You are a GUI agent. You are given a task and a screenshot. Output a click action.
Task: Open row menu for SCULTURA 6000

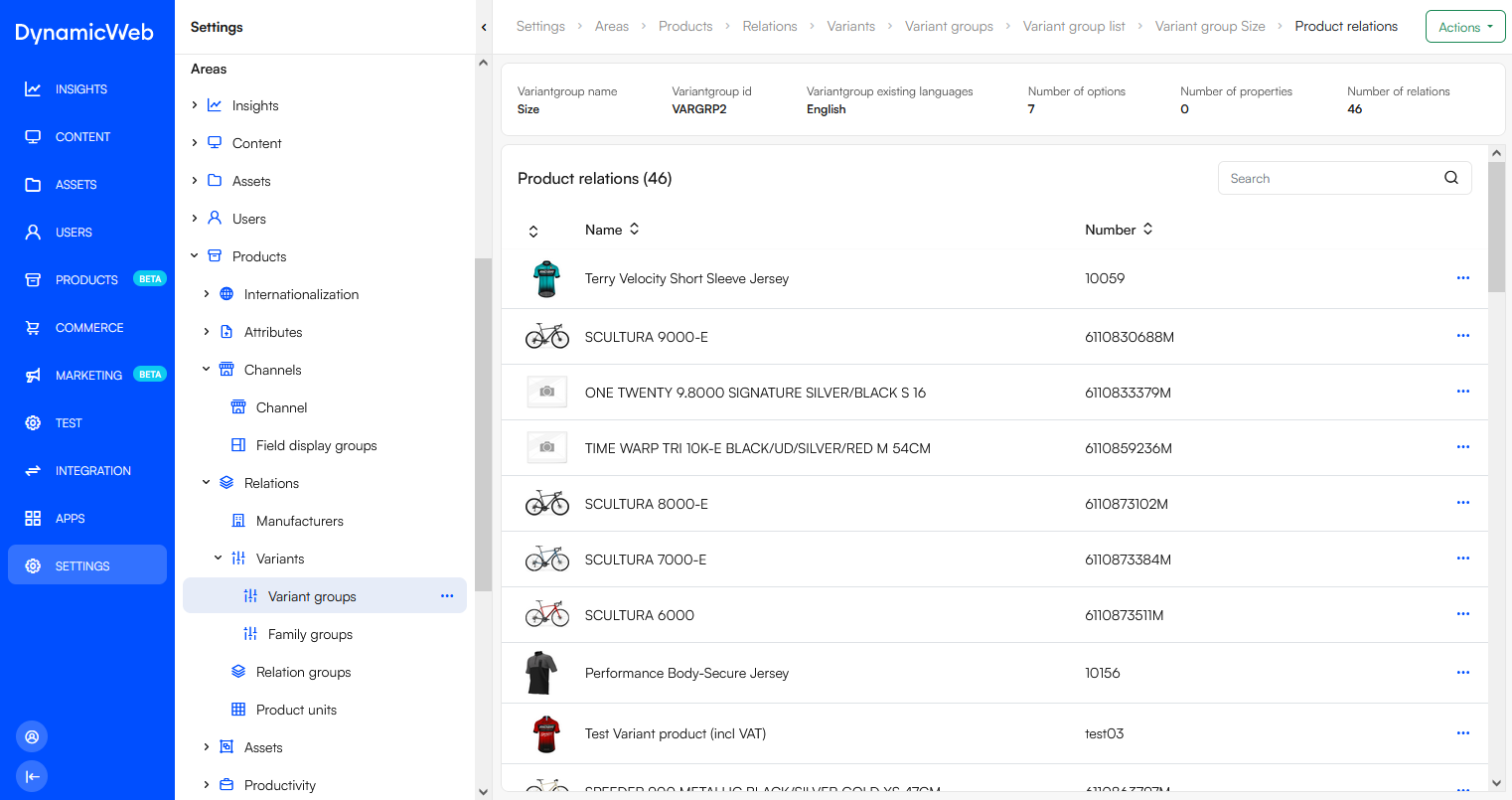[1463, 614]
